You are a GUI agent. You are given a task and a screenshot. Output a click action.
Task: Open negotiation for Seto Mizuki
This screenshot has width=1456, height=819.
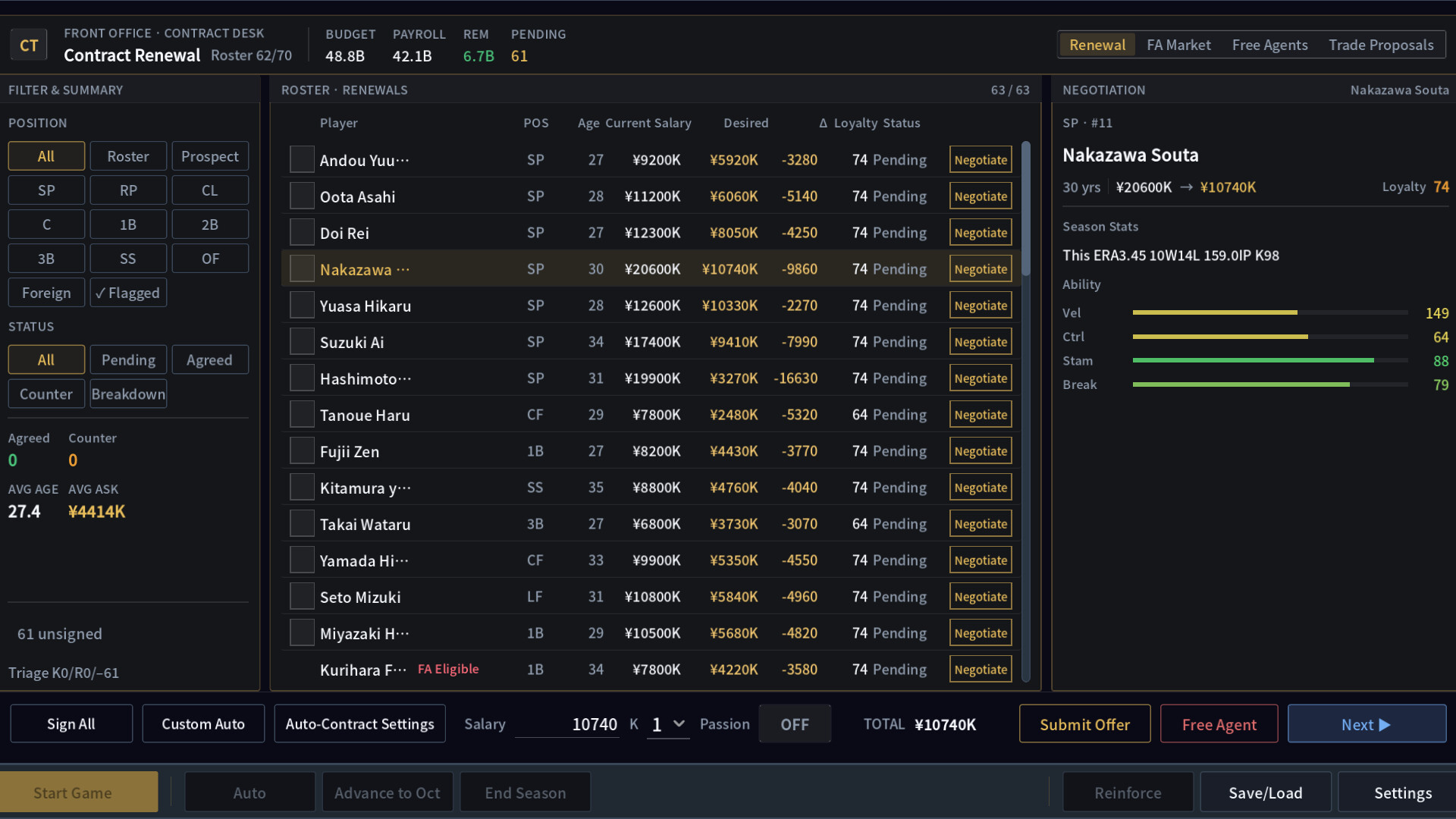981,597
